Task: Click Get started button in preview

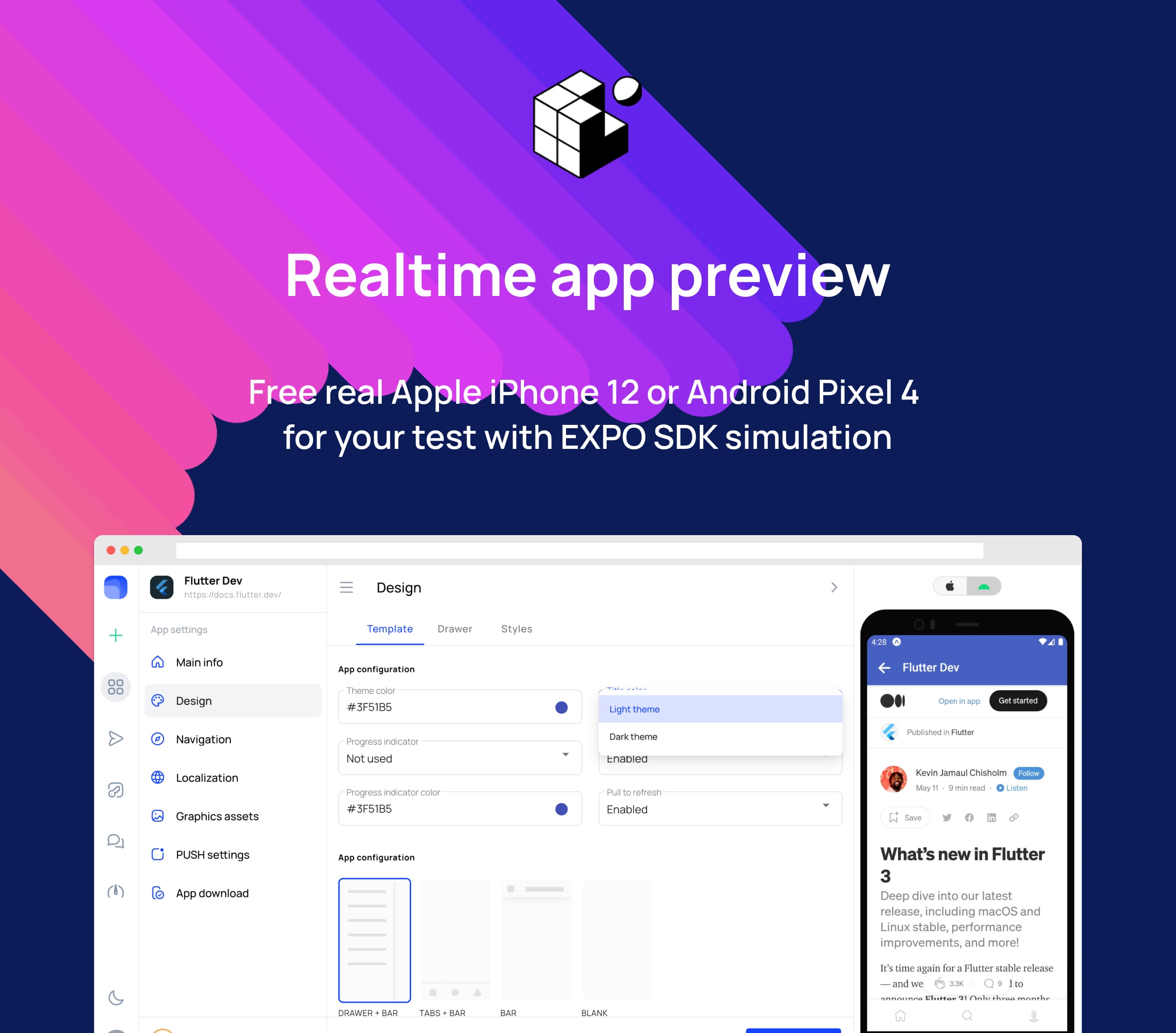Action: point(1017,700)
